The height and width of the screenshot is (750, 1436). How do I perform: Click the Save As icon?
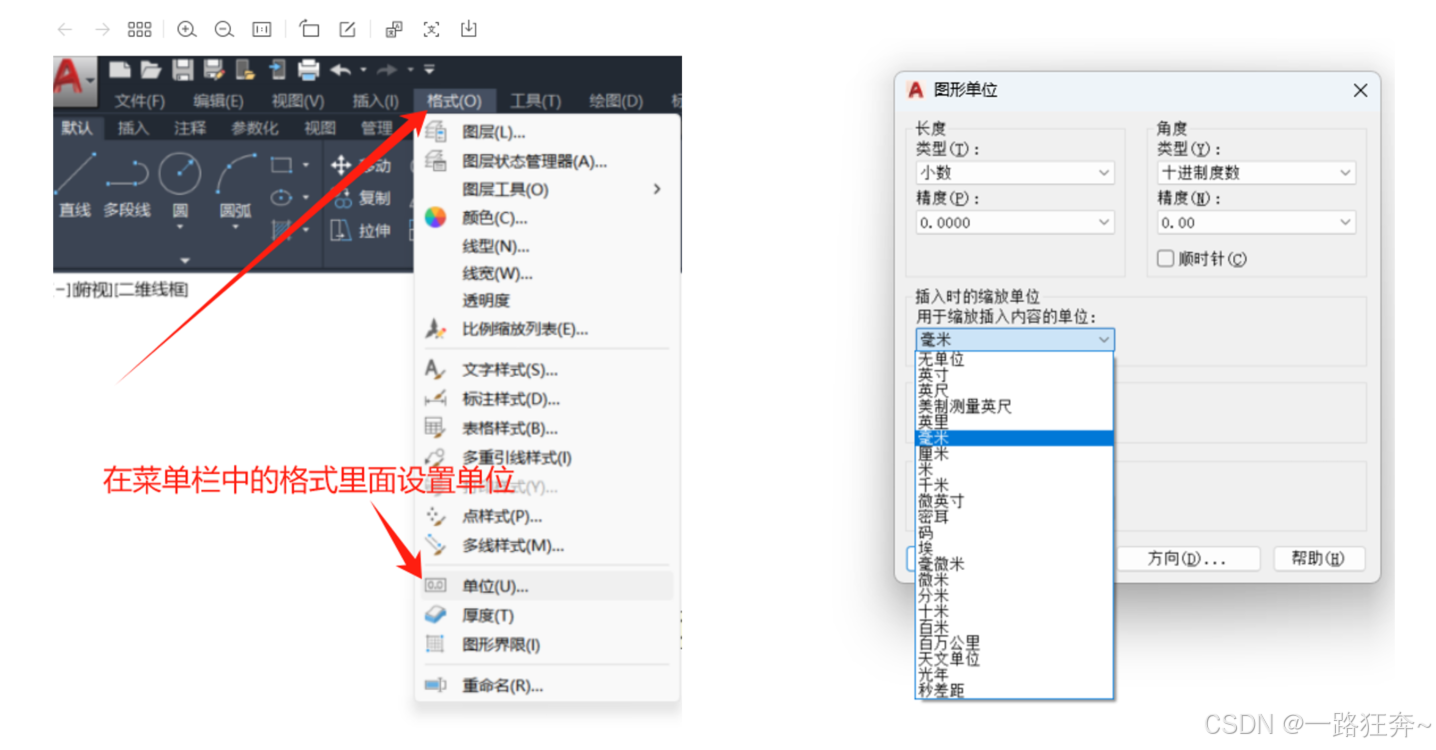[x=214, y=69]
